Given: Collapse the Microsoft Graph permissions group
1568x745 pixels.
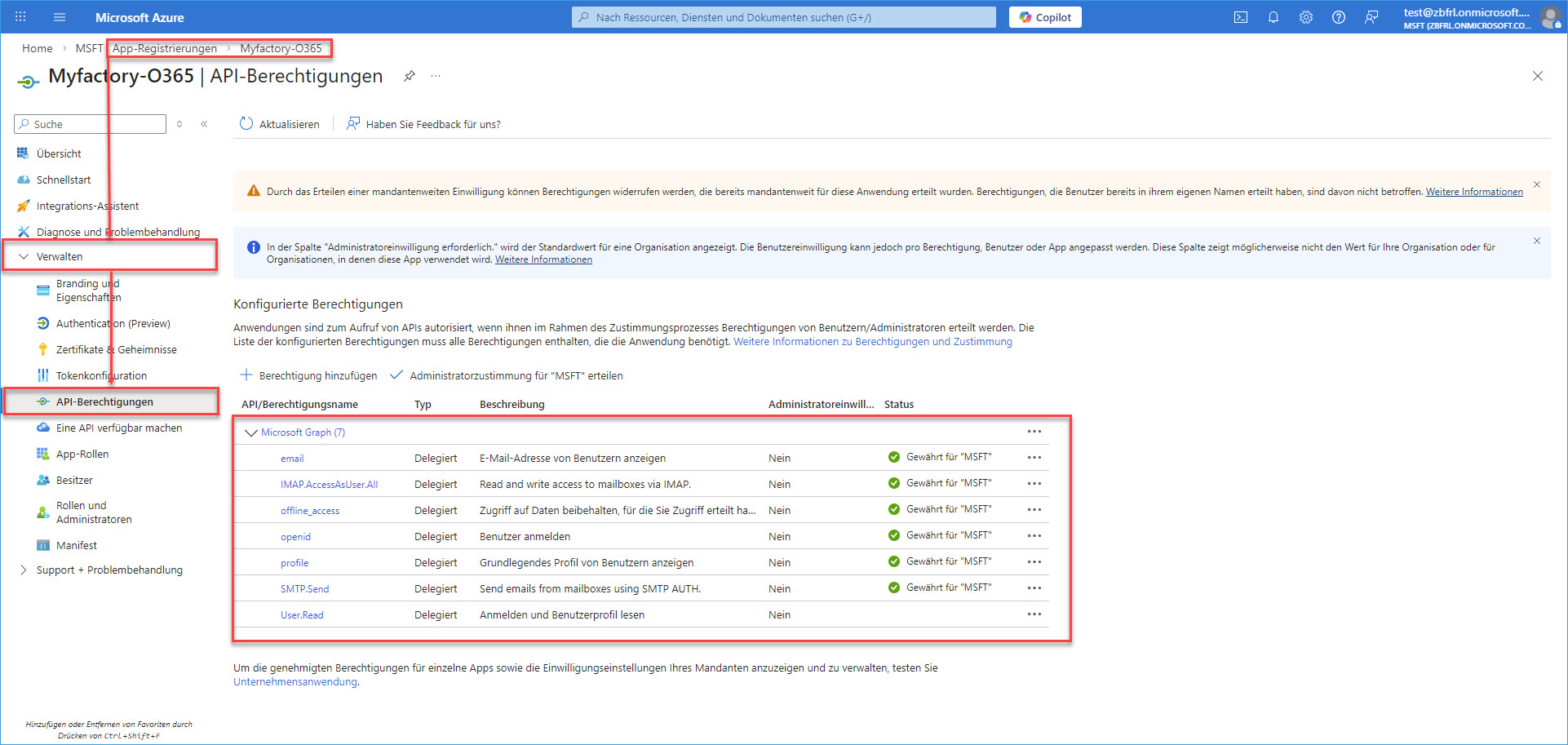Looking at the screenshot, I should [251, 432].
